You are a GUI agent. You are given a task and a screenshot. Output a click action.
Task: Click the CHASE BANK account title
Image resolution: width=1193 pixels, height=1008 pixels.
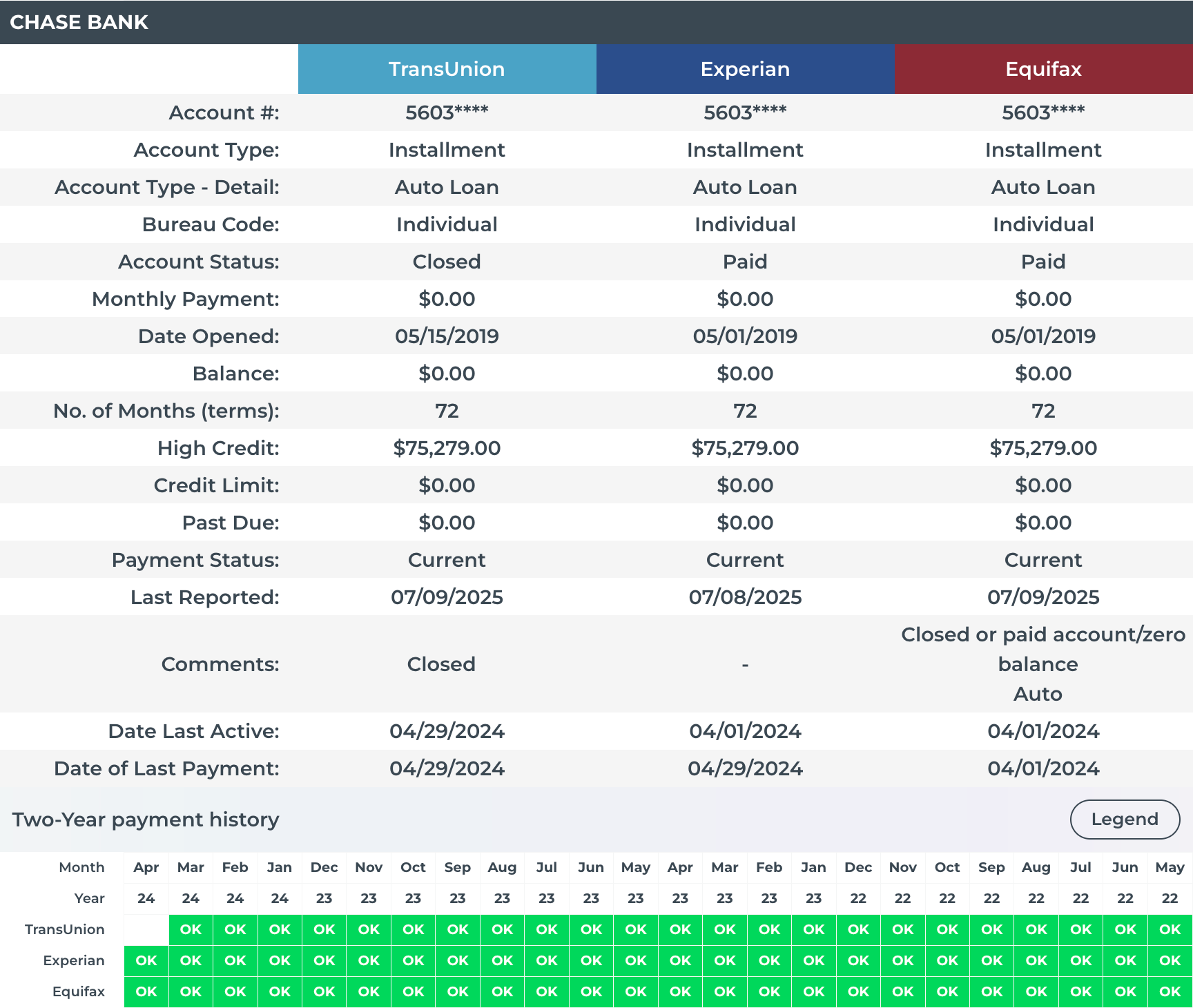click(79, 22)
